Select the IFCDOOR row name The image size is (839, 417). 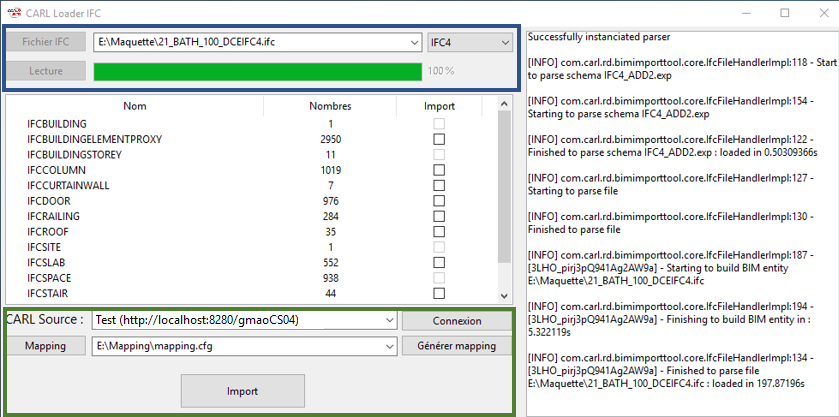pos(49,201)
